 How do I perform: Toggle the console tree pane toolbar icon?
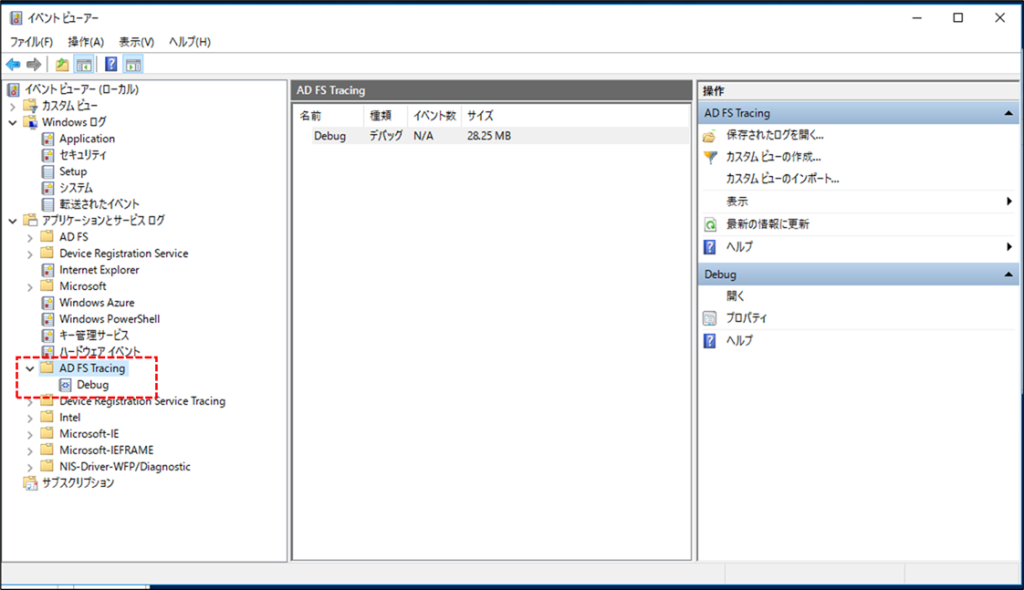[84, 64]
